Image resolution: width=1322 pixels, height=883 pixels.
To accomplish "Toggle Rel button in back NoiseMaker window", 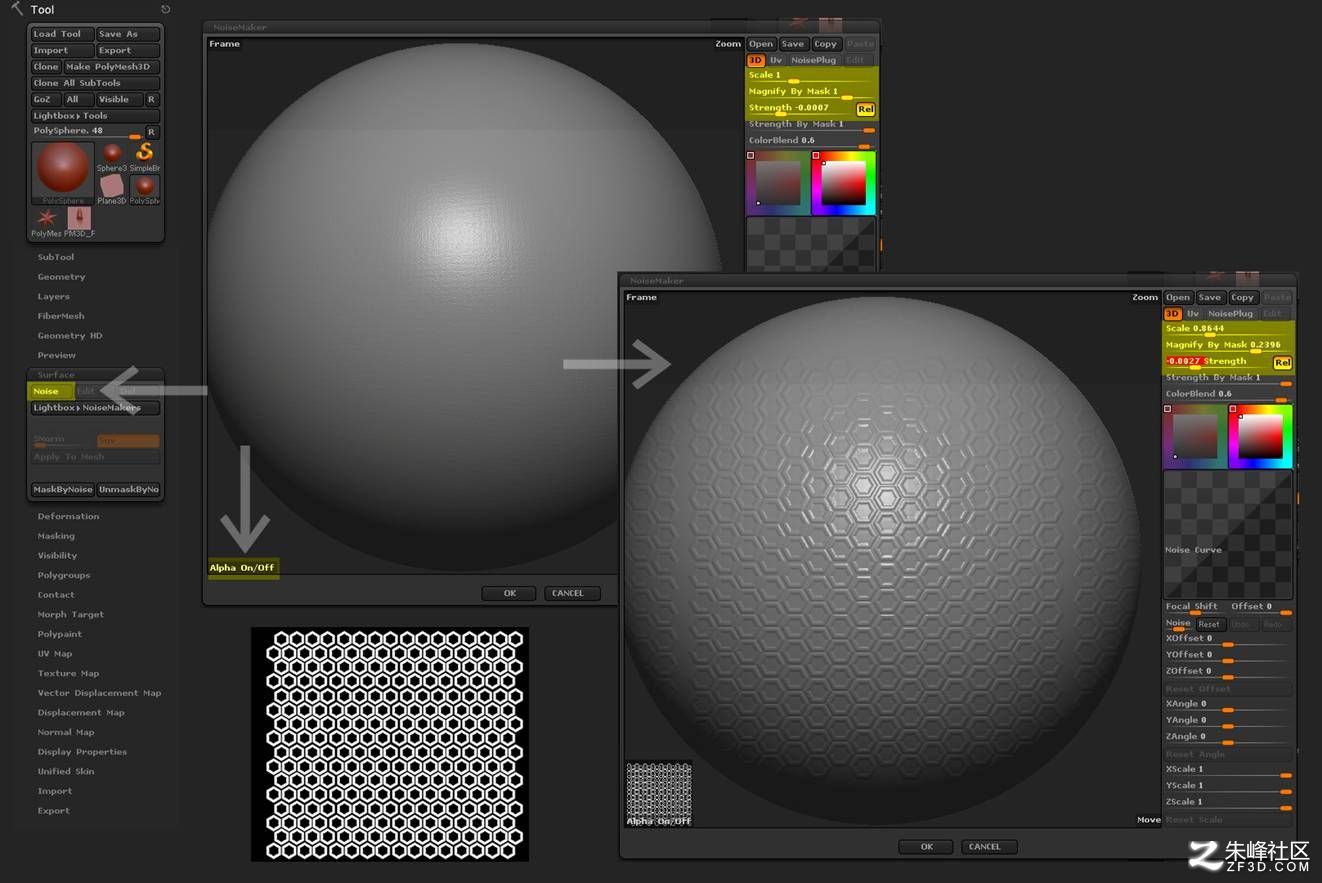I will pyautogui.click(x=865, y=109).
